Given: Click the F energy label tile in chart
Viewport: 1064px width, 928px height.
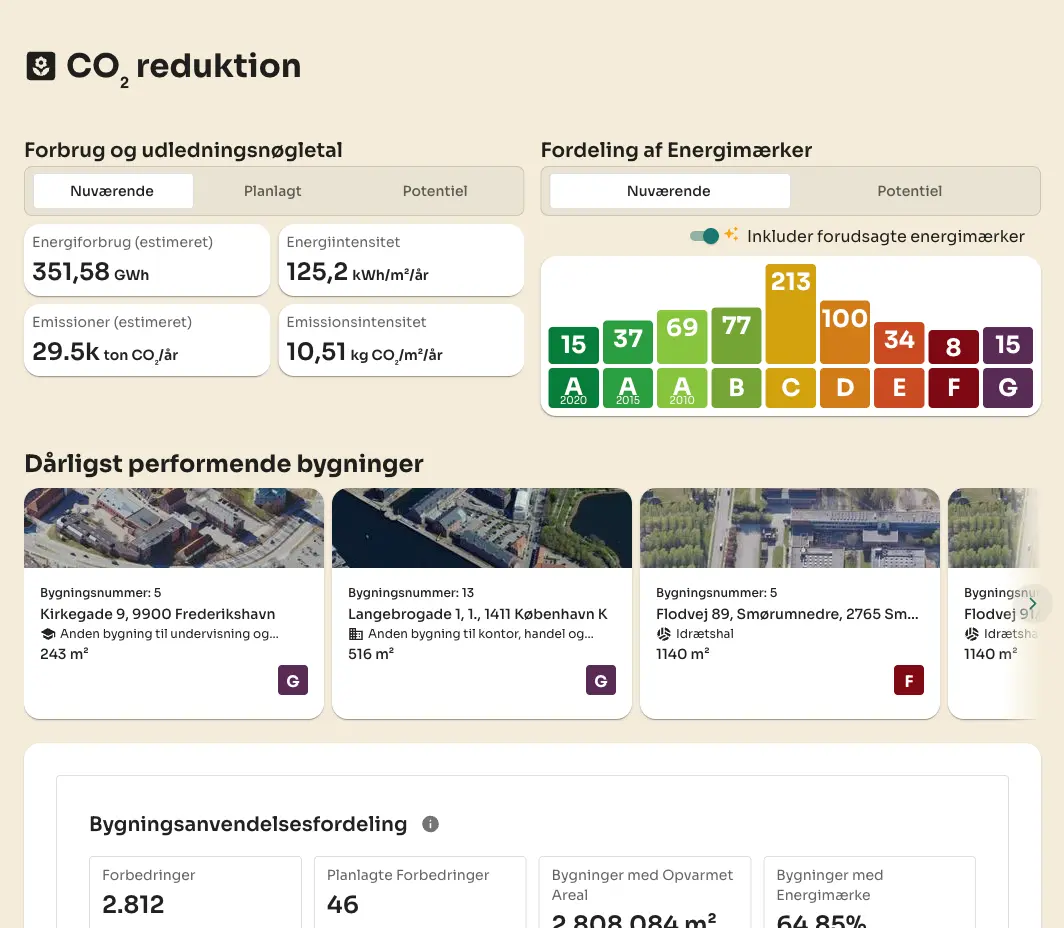Looking at the screenshot, I should 953,387.
